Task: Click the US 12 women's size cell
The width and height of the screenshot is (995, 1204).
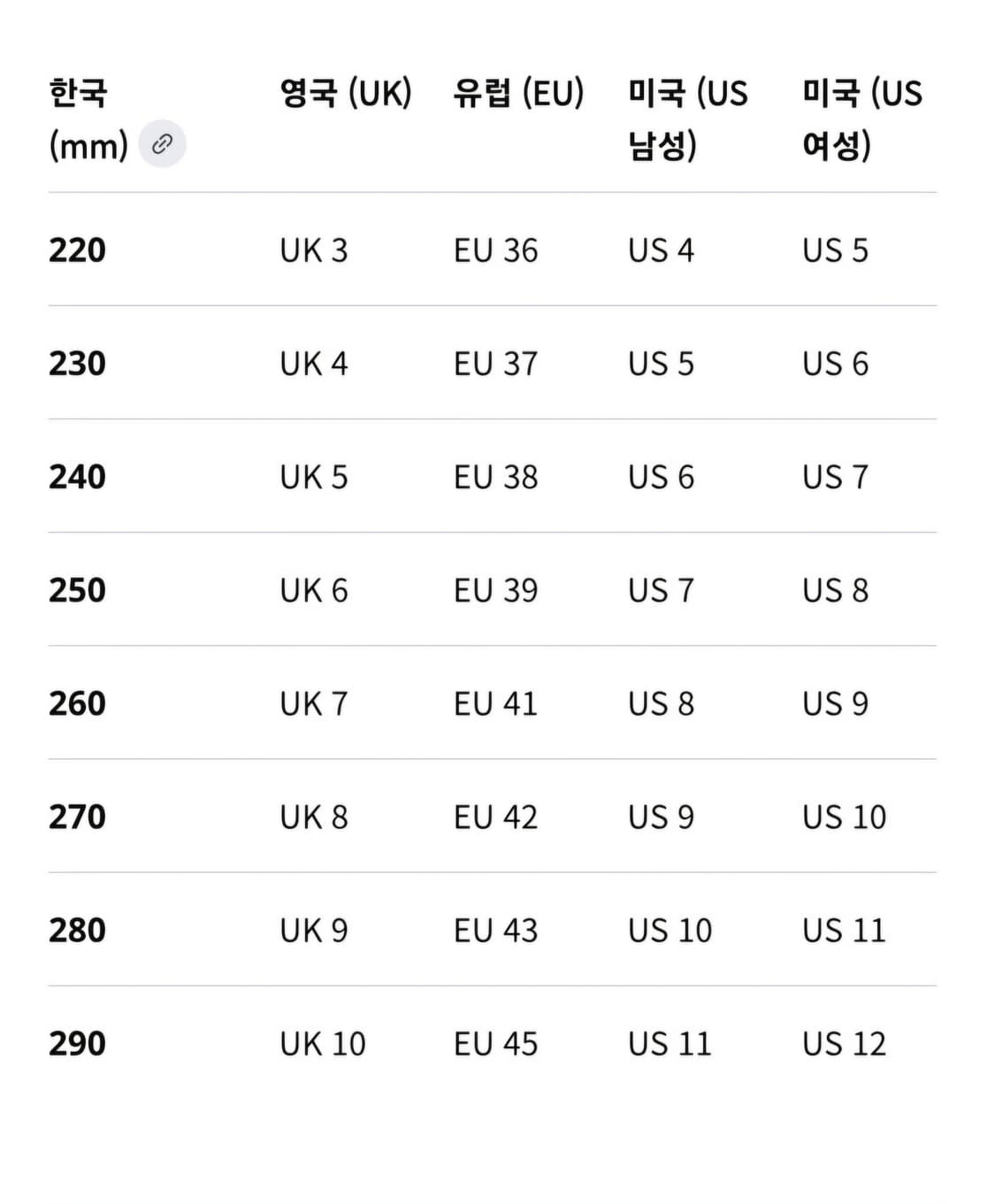Action: pos(844,1043)
